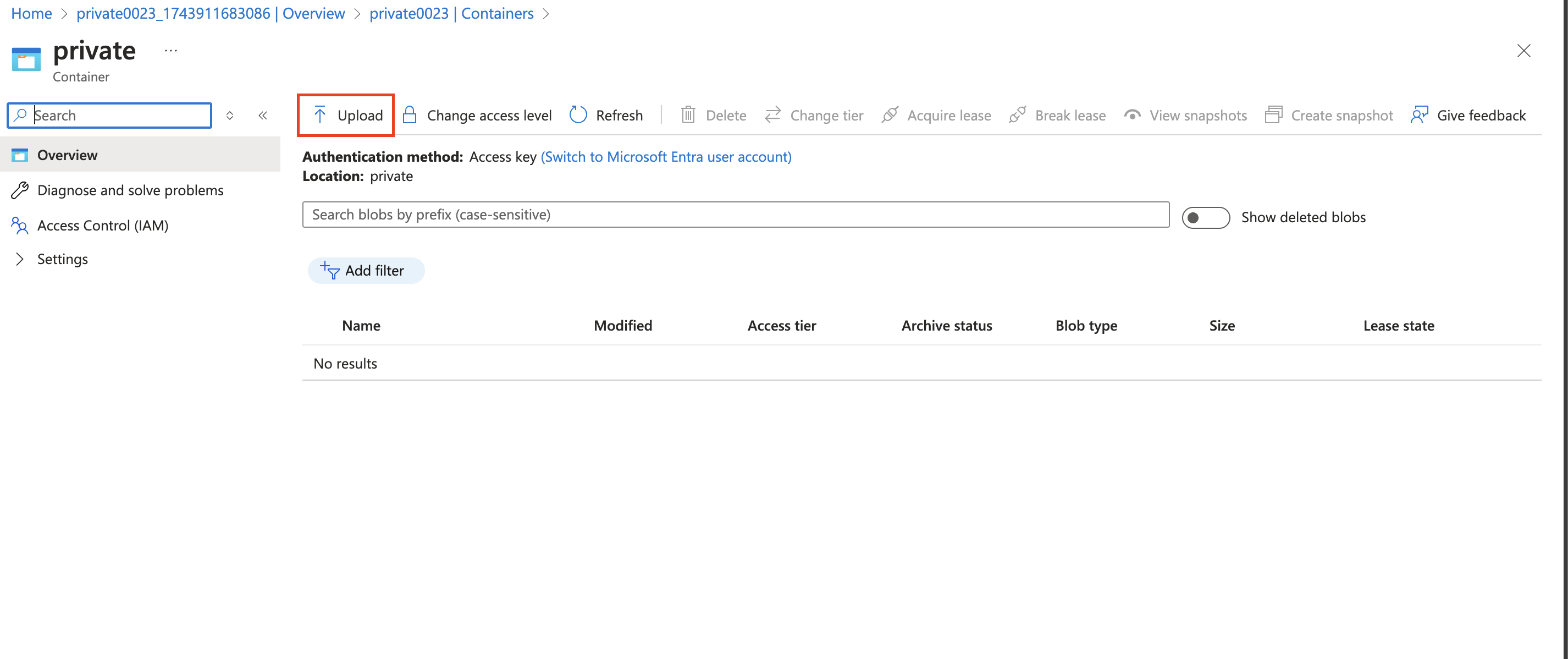
Task: Click the expand/collapse all diamond control
Action: 229,115
